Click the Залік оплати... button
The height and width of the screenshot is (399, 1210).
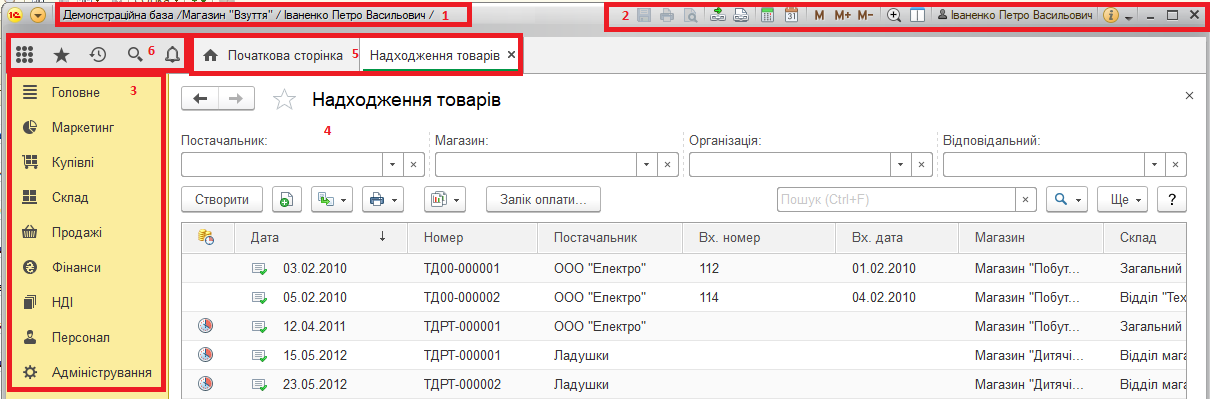tap(543, 199)
